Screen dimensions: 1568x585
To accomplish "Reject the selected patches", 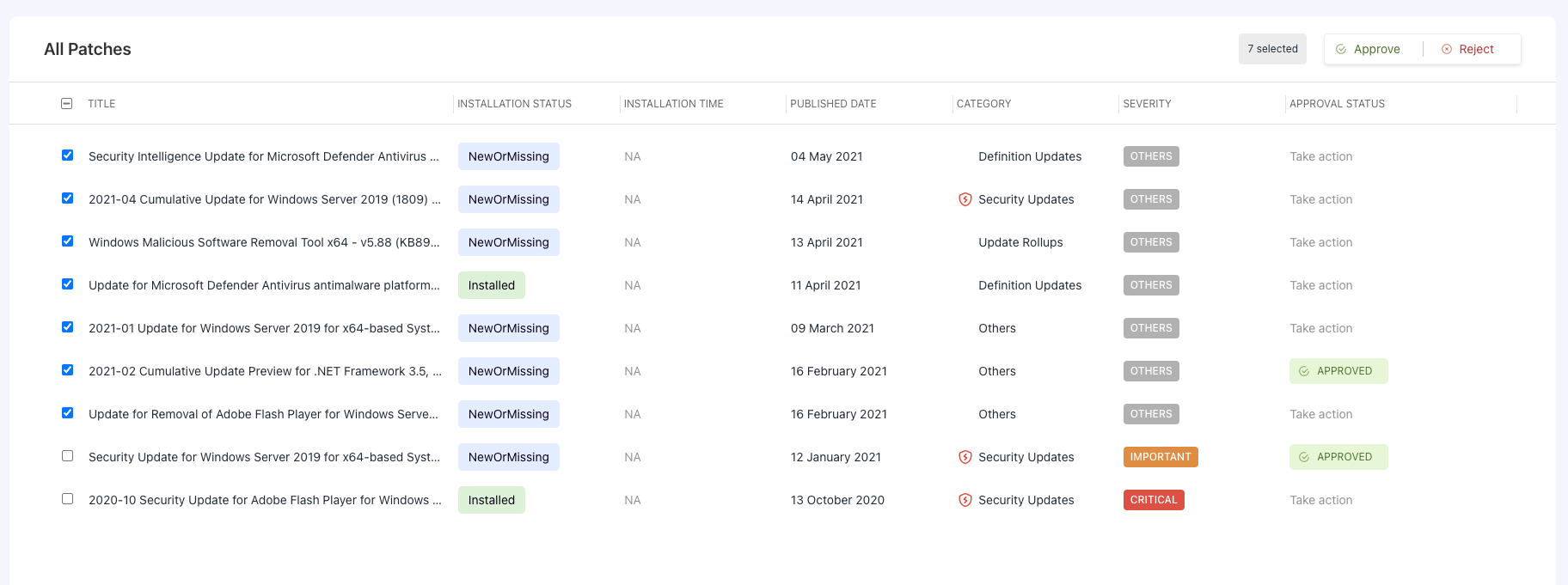I will 1468,49.
